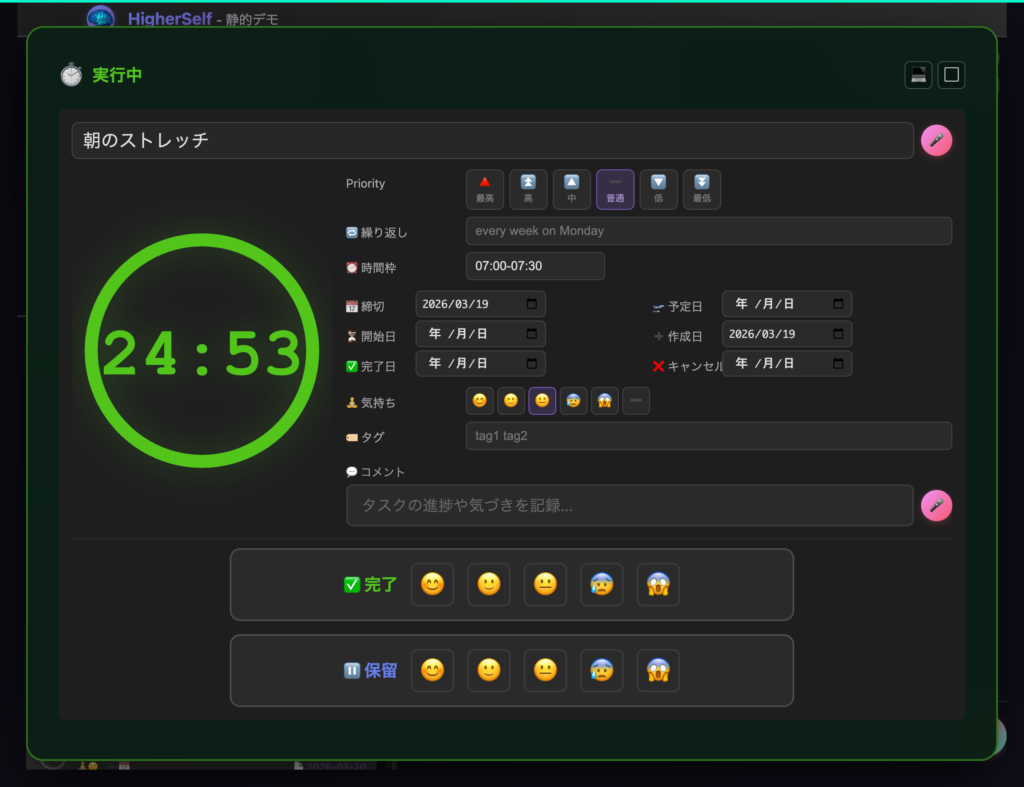Viewport: 1024px width, 787px height.
Task: Complete task with the screaming face emoji
Action: tap(658, 585)
